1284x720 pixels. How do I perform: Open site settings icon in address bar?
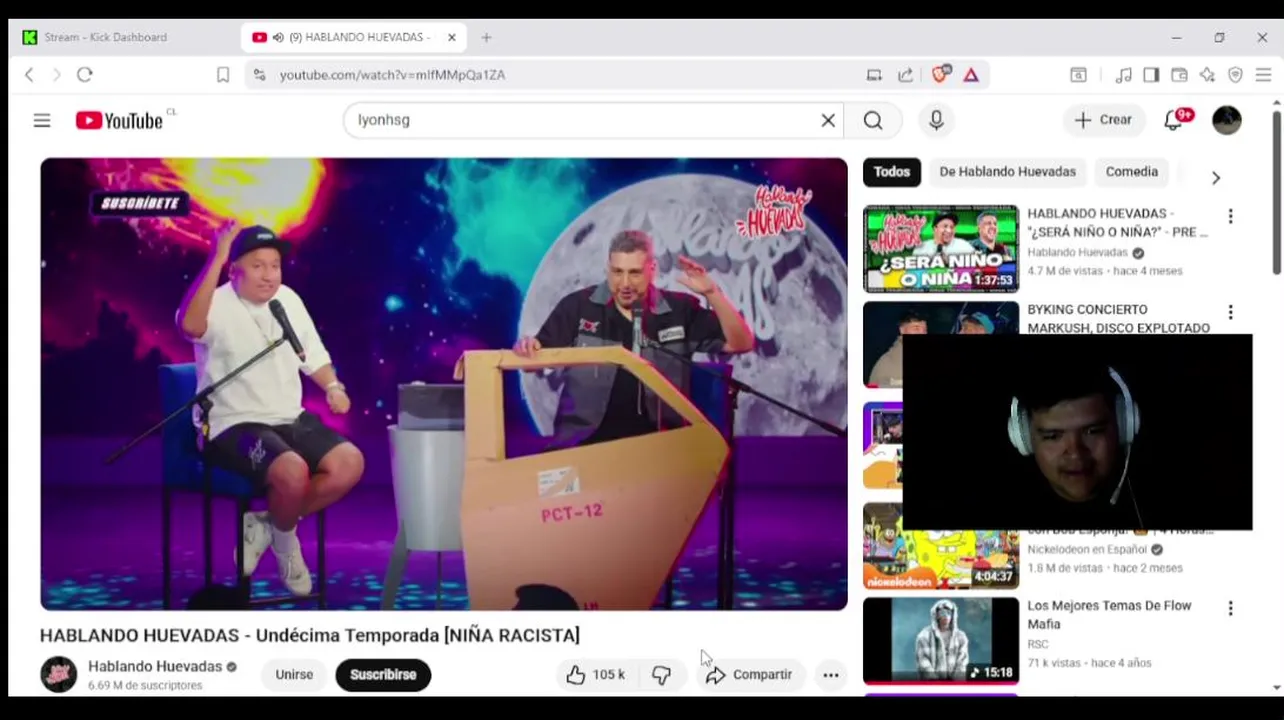tap(260, 75)
